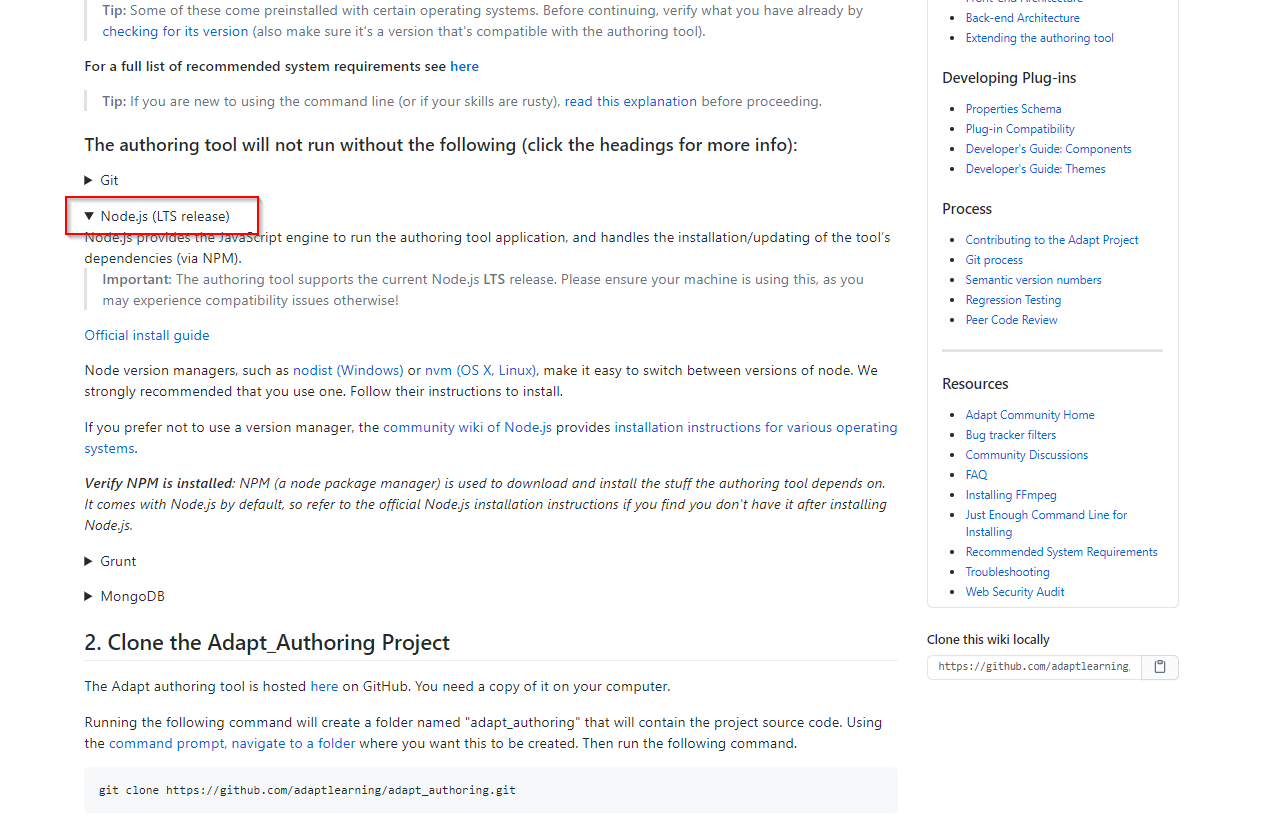Open Contributing to the Adapt Project link
Viewport: 1261px width, 816px height.
[1052, 240]
